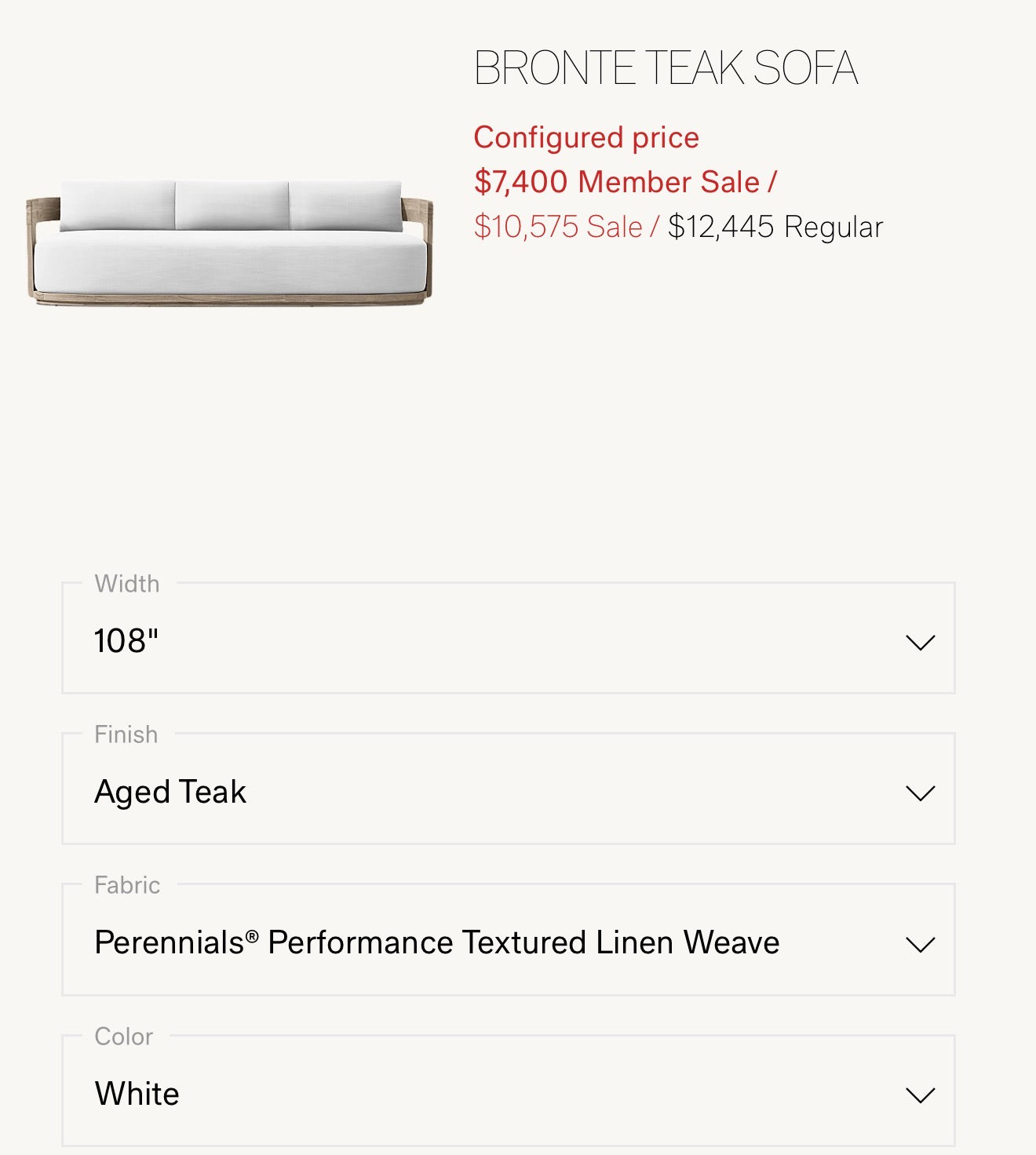Click the chevron arrow in the Width field

920,643
